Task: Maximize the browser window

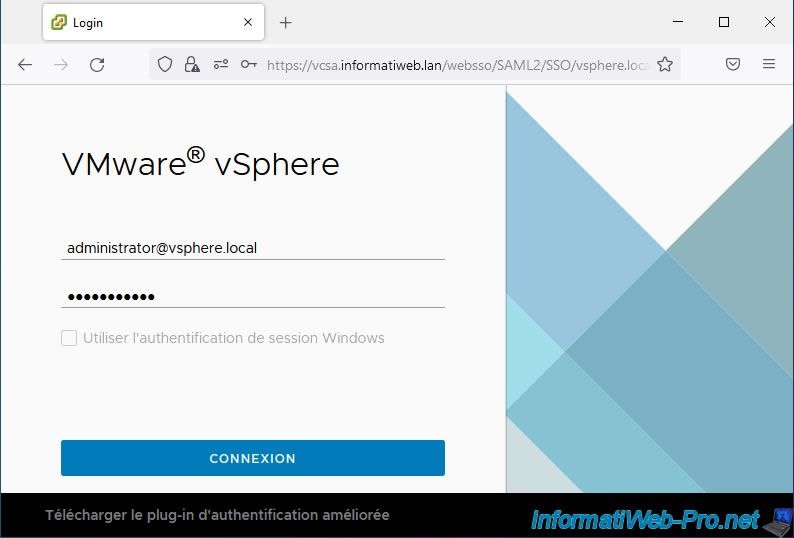Action: pos(724,22)
